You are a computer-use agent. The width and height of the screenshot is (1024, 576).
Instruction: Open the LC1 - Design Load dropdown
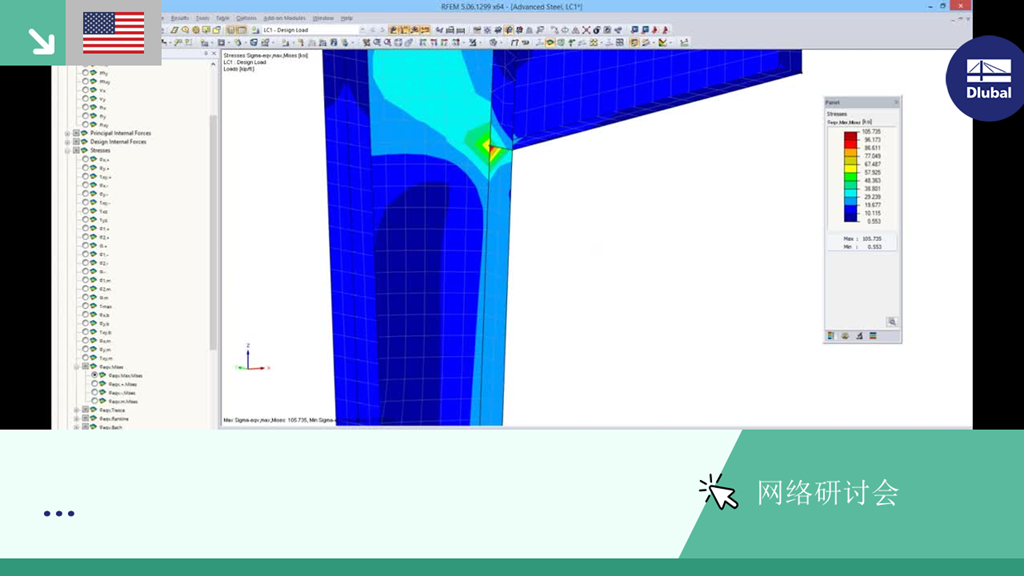pyautogui.click(x=362, y=30)
